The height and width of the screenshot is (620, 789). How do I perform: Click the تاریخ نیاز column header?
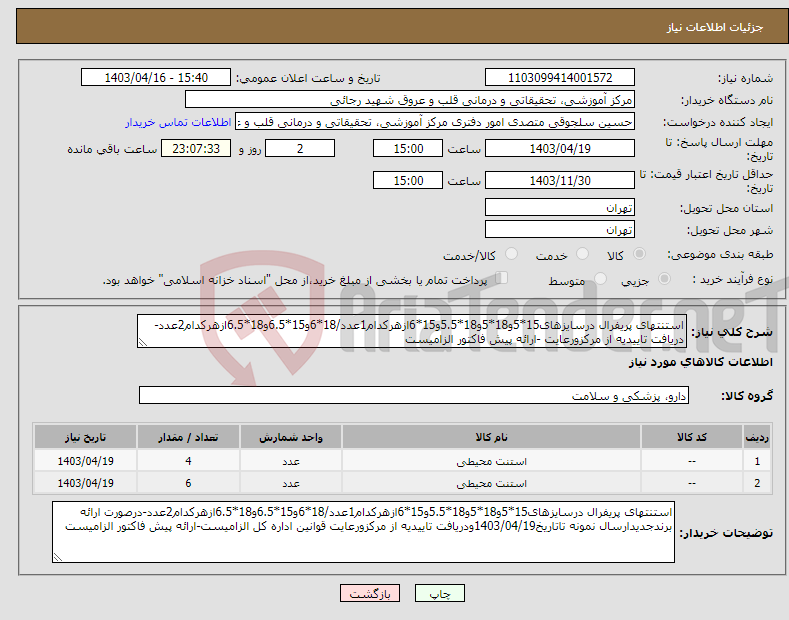tap(86, 437)
